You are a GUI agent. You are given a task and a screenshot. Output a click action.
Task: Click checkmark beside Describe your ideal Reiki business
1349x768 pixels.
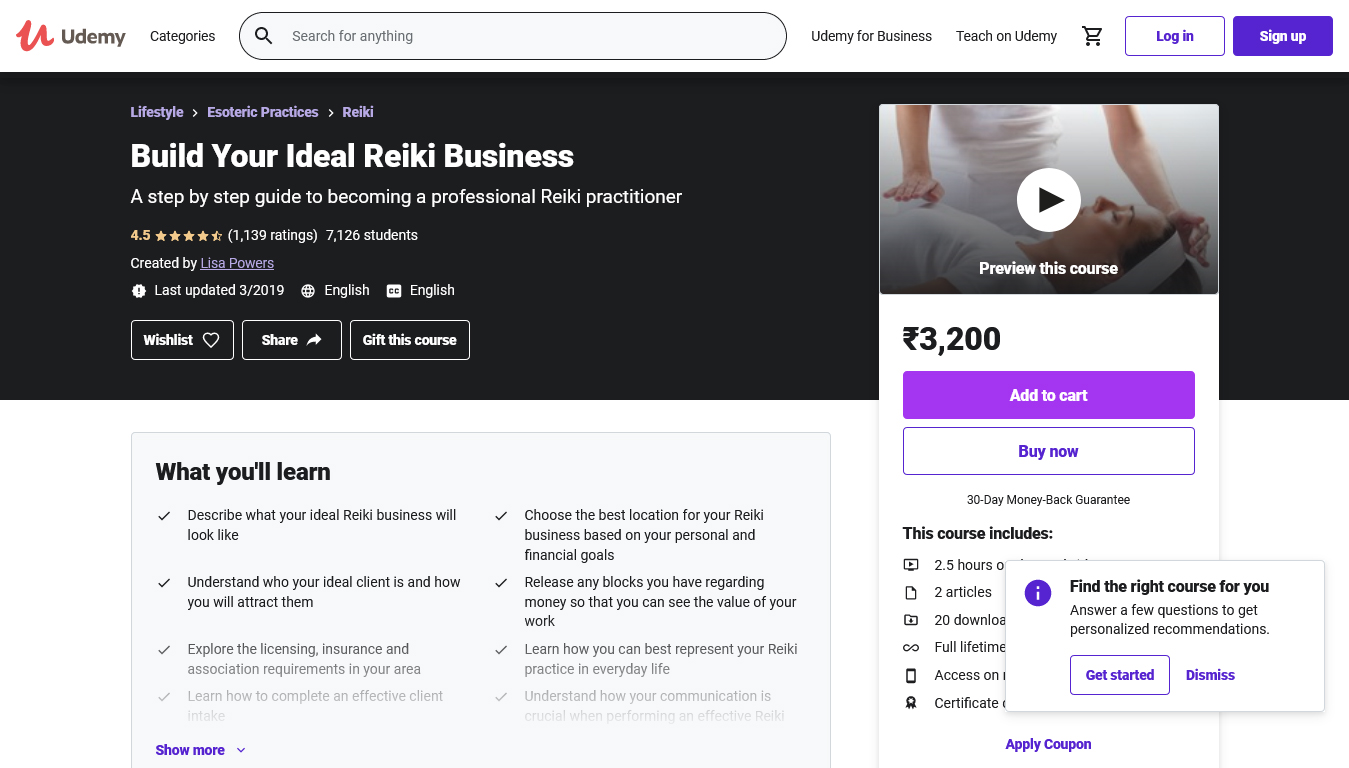click(x=164, y=516)
